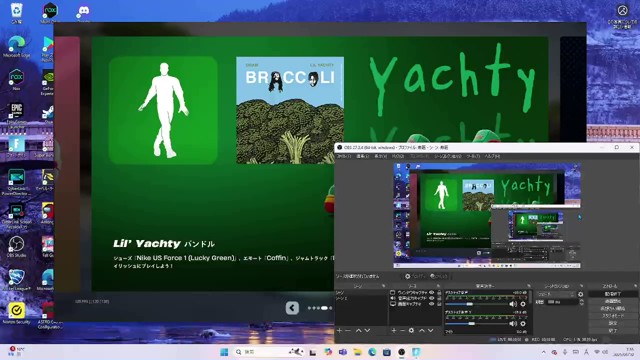Open the scene transition type dropdown
The height and width of the screenshot is (360, 640).
tap(556, 294)
